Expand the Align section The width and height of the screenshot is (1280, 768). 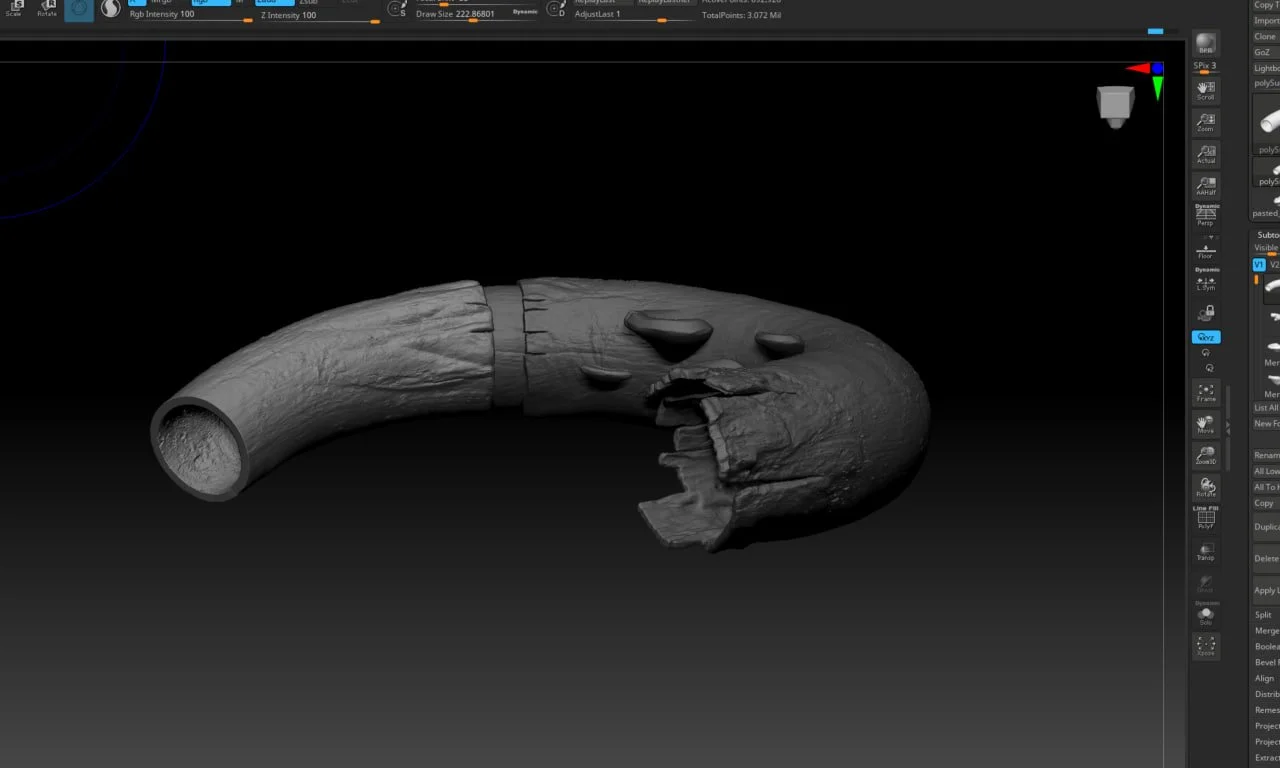[1266, 678]
